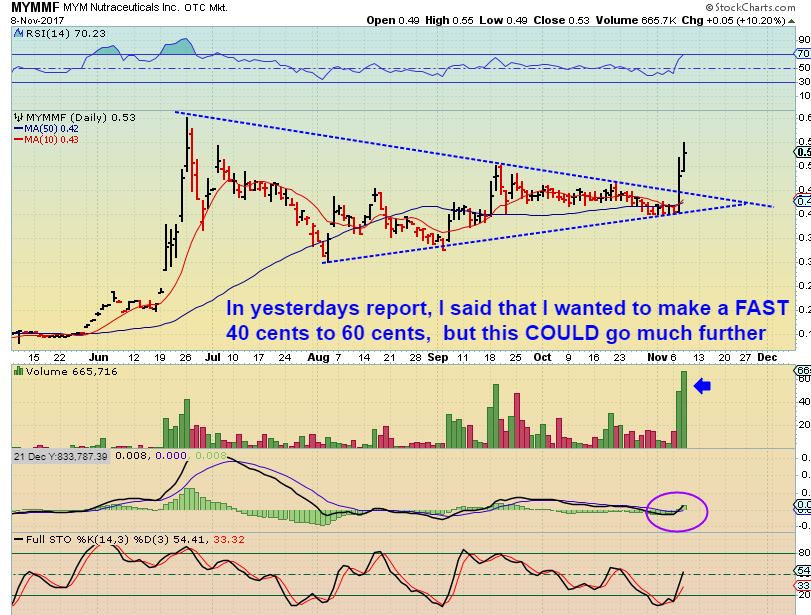Click the 28 date label before Sep
811x615 pixels.
(416, 357)
